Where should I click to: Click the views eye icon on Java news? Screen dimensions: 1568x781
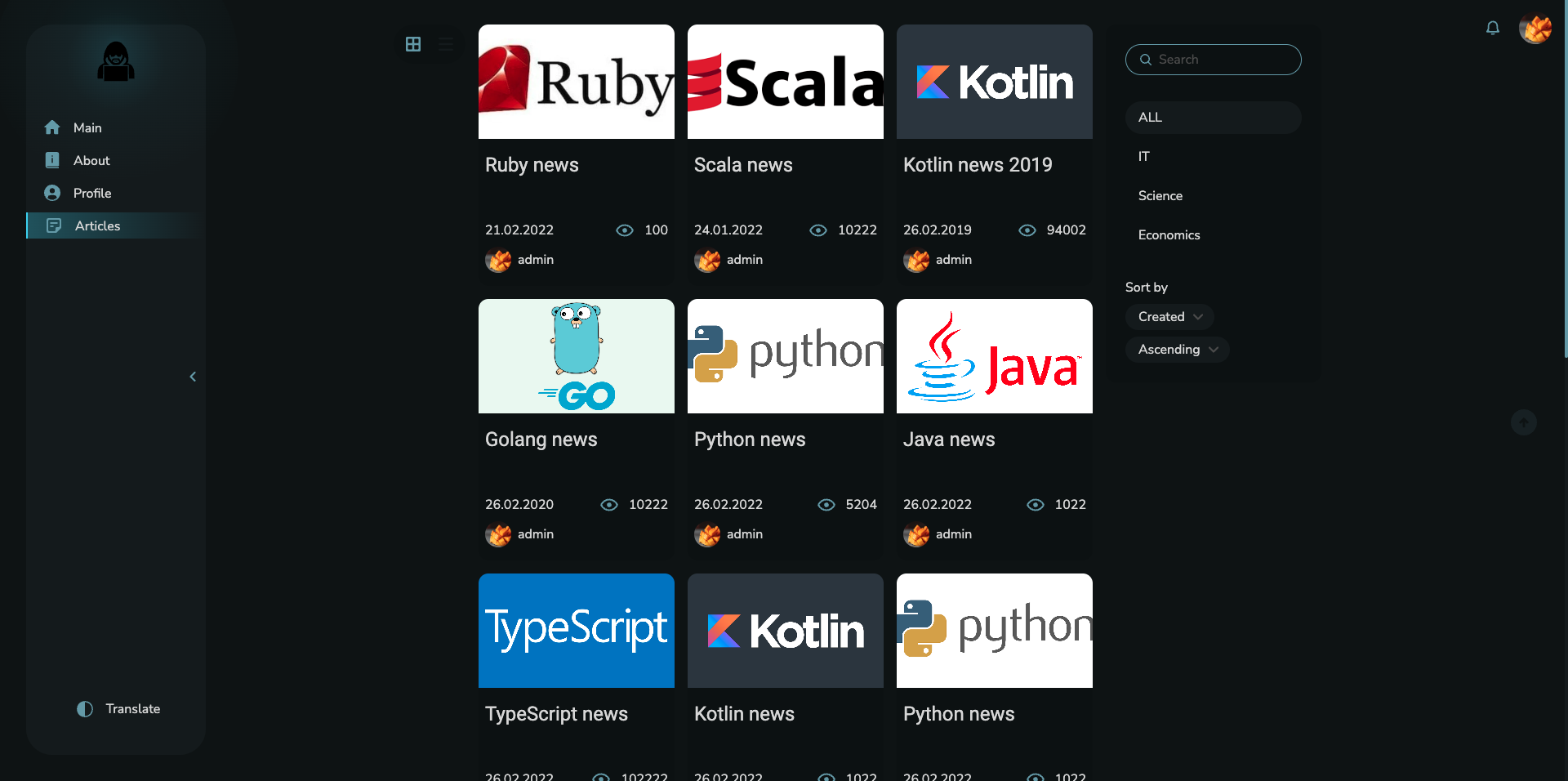1036,505
